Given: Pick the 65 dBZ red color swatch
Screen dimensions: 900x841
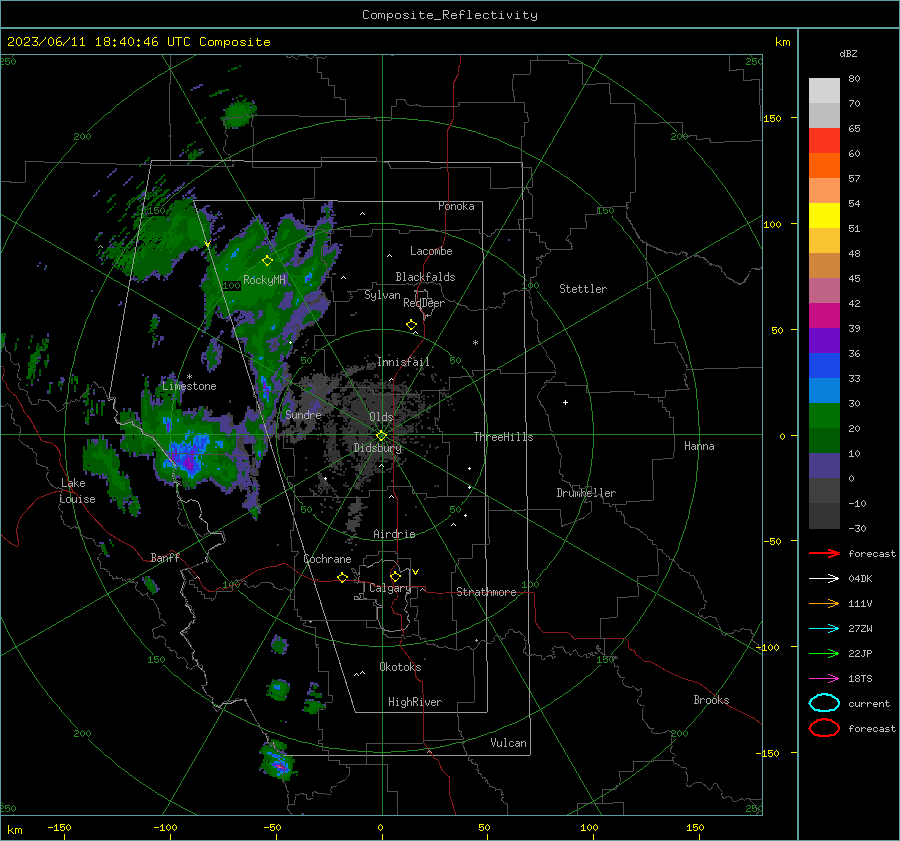Looking at the screenshot, I should click(x=824, y=140).
